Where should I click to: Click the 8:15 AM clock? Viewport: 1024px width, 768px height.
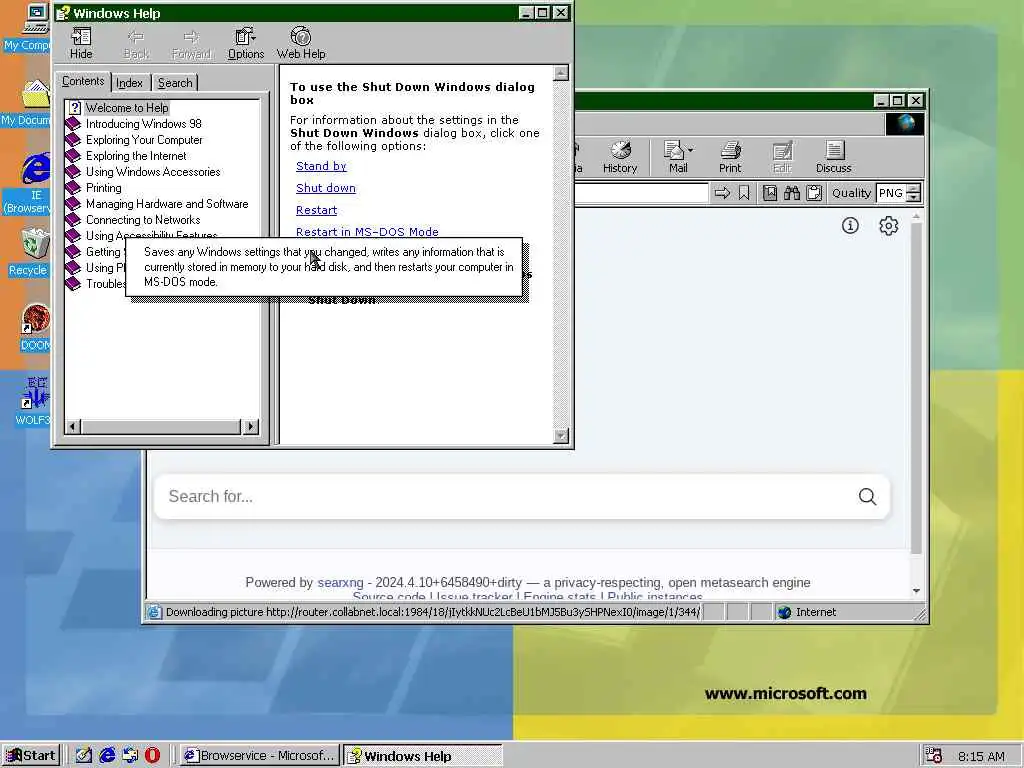[981, 756]
